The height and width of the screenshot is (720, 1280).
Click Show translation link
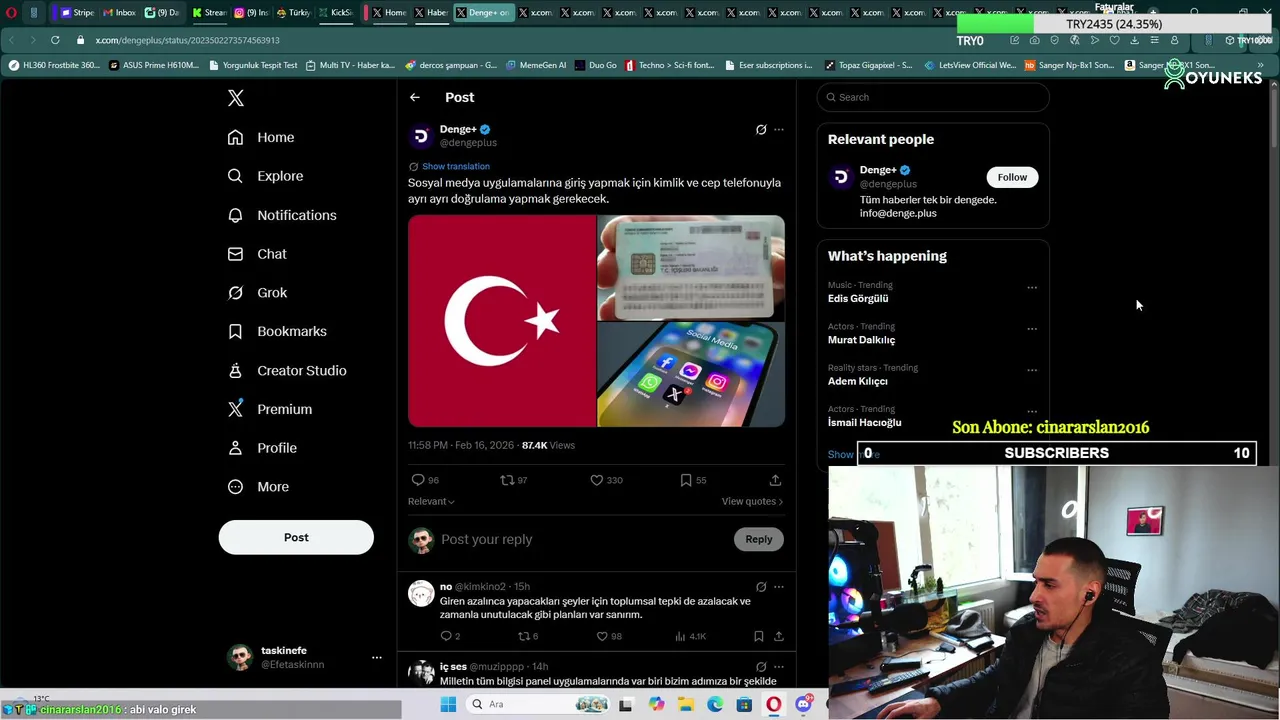point(456,166)
